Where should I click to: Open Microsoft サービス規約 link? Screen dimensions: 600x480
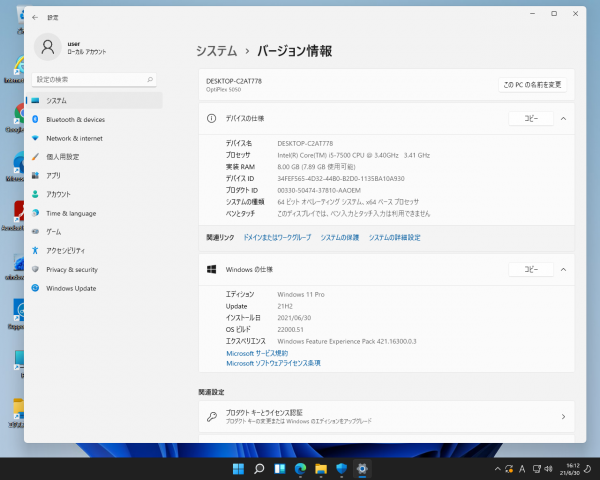[x=257, y=353]
